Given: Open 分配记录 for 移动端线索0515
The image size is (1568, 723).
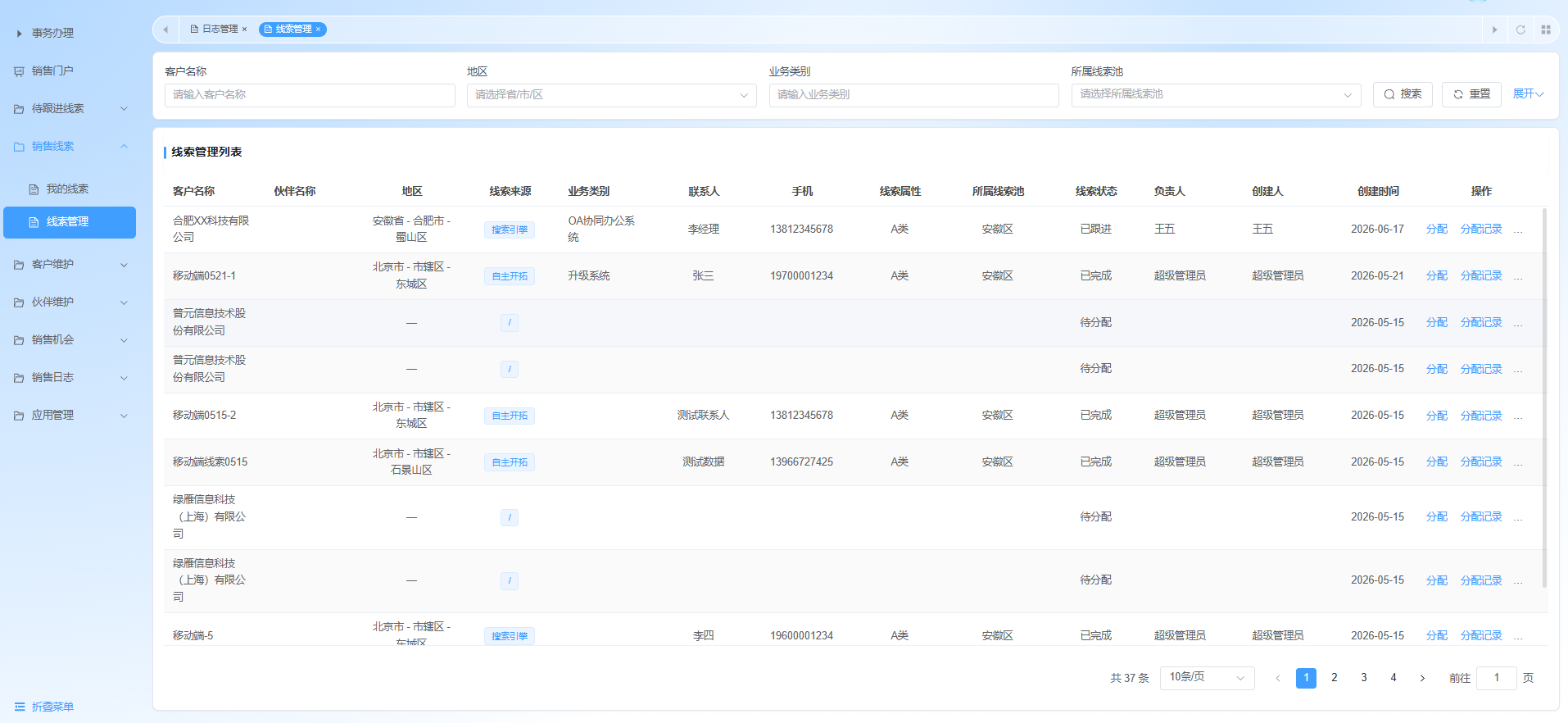Looking at the screenshot, I should (x=1481, y=462).
